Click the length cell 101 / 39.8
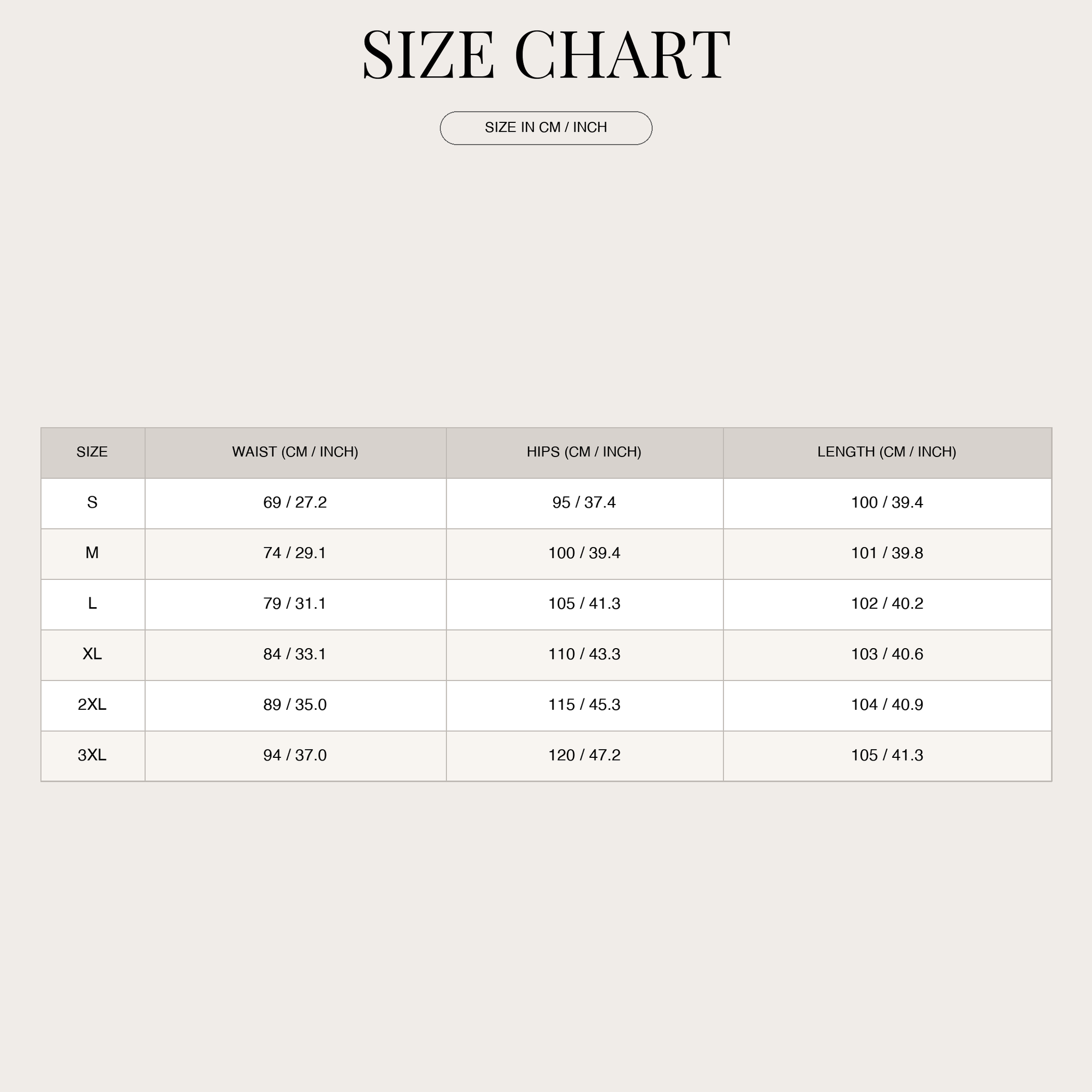 coord(887,553)
